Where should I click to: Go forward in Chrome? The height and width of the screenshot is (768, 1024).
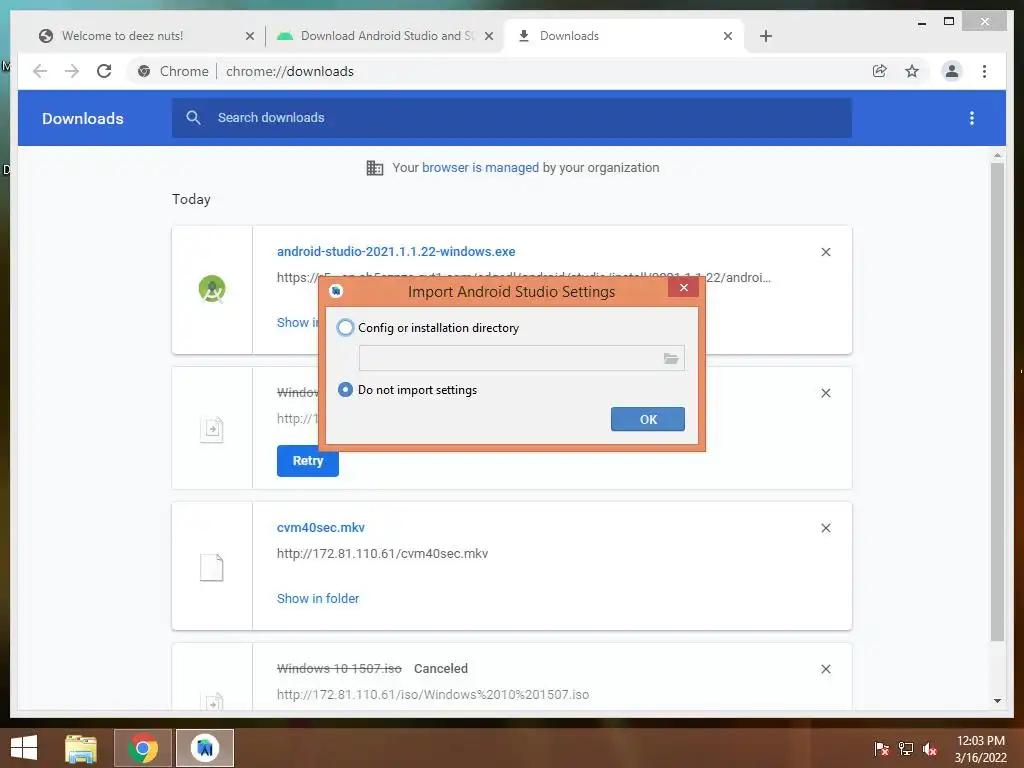[72, 71]
